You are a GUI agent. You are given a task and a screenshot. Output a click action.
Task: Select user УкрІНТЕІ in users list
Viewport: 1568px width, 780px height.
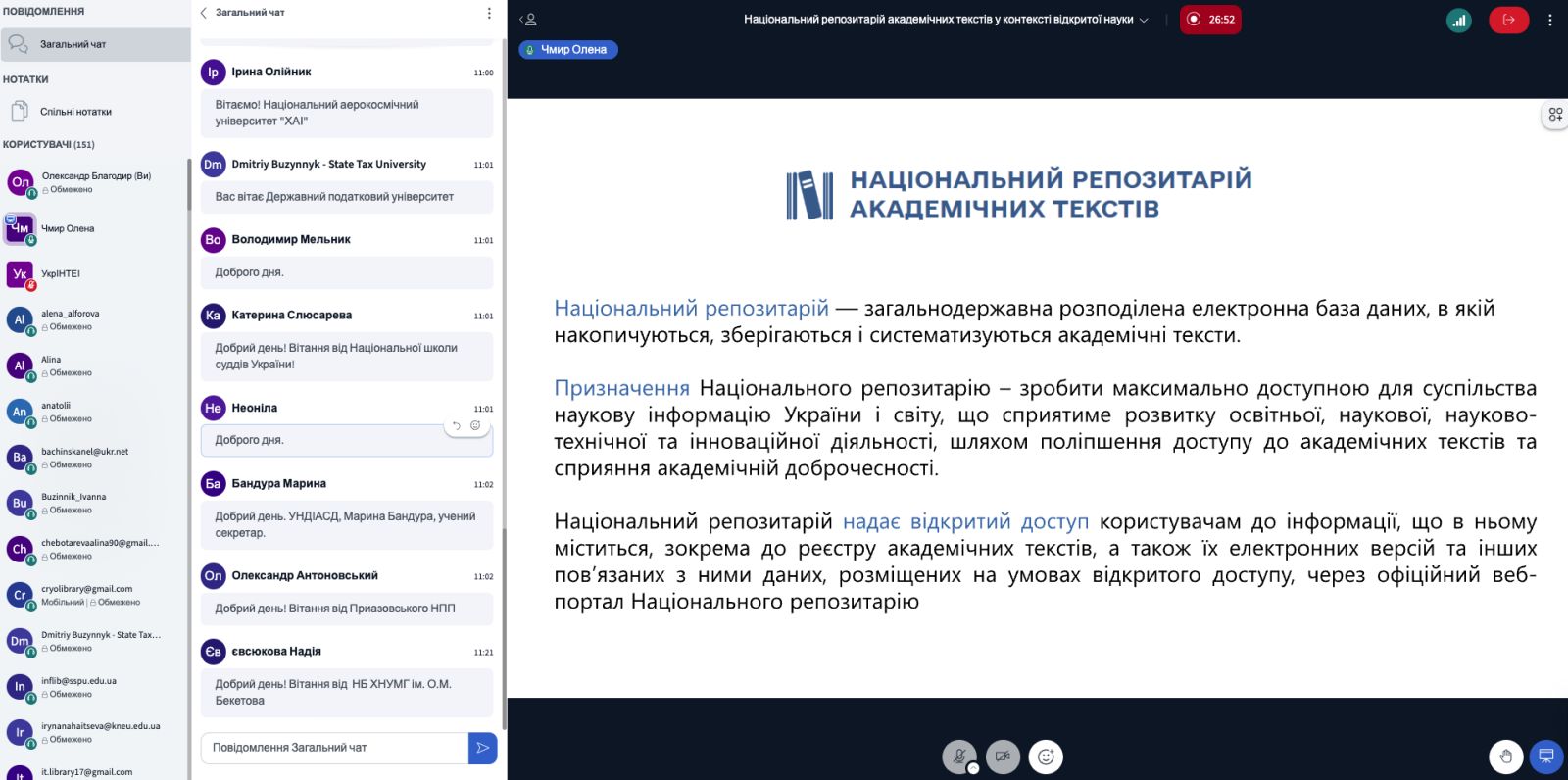94,274
